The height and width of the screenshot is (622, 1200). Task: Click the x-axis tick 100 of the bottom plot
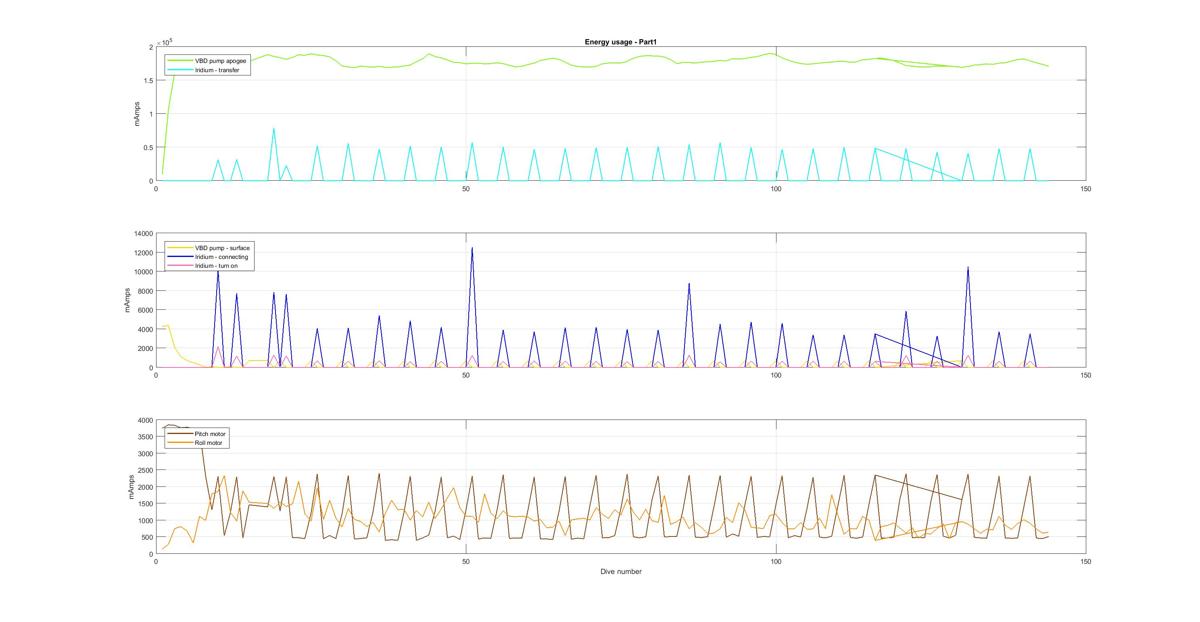[776, 562]
